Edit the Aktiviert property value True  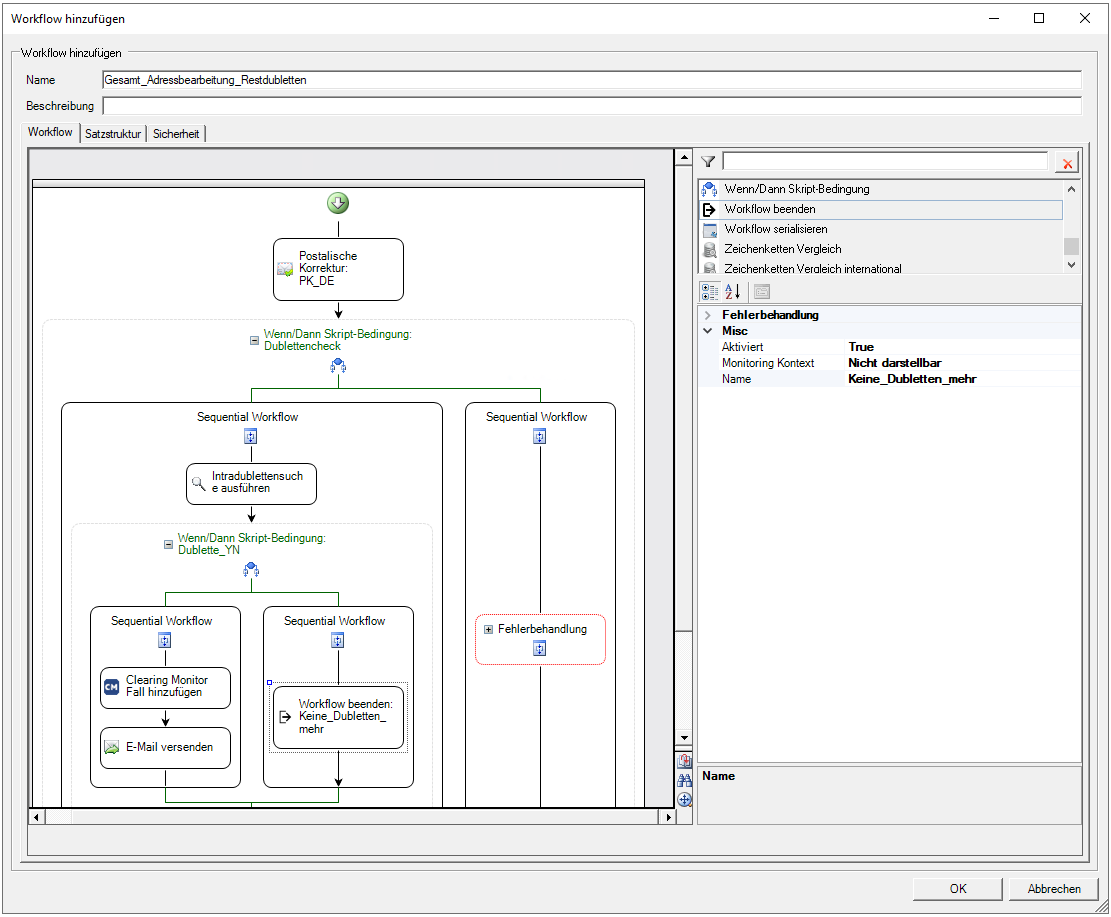click(x=964, y=347)
